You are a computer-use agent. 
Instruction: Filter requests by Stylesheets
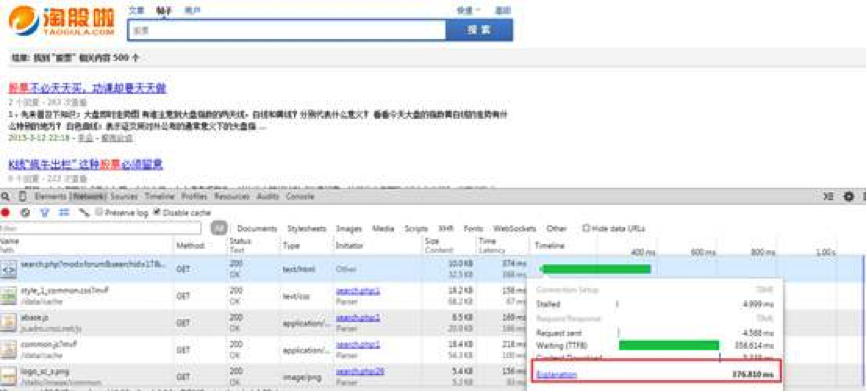pyautogui.click(x=306, y=229)
